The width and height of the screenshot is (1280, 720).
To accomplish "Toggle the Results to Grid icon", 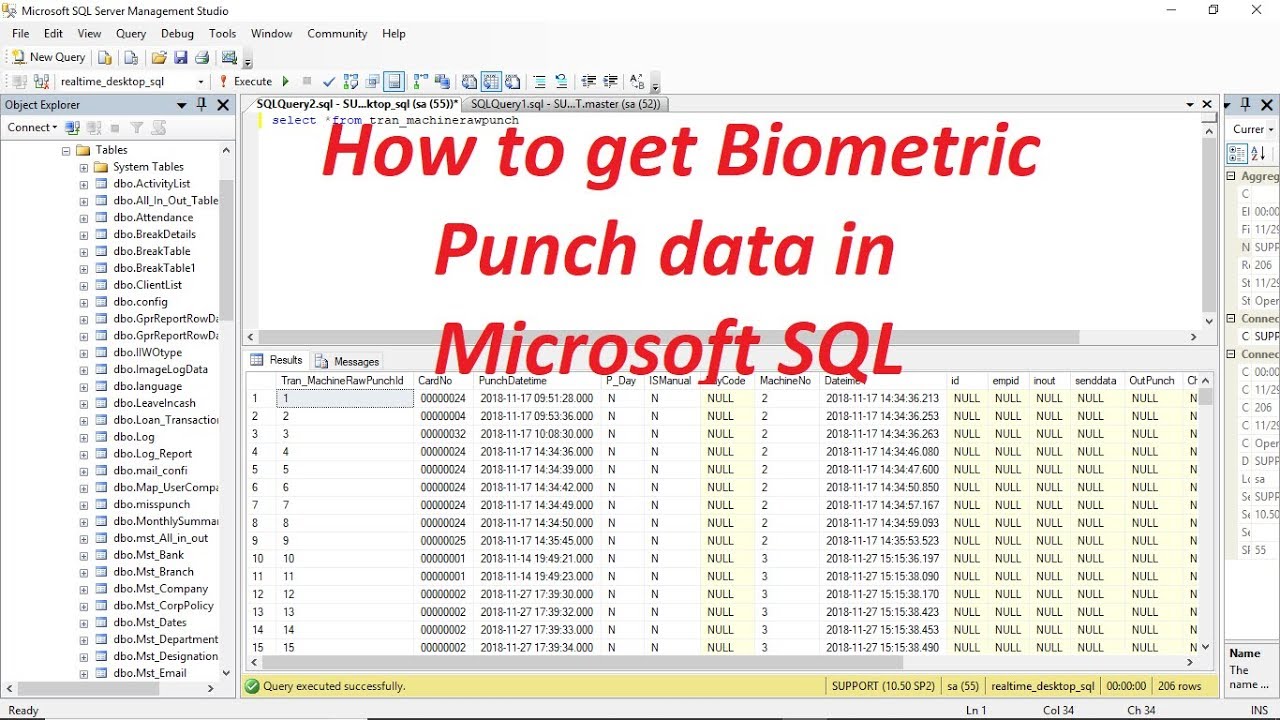I will [x=491, y=82].
